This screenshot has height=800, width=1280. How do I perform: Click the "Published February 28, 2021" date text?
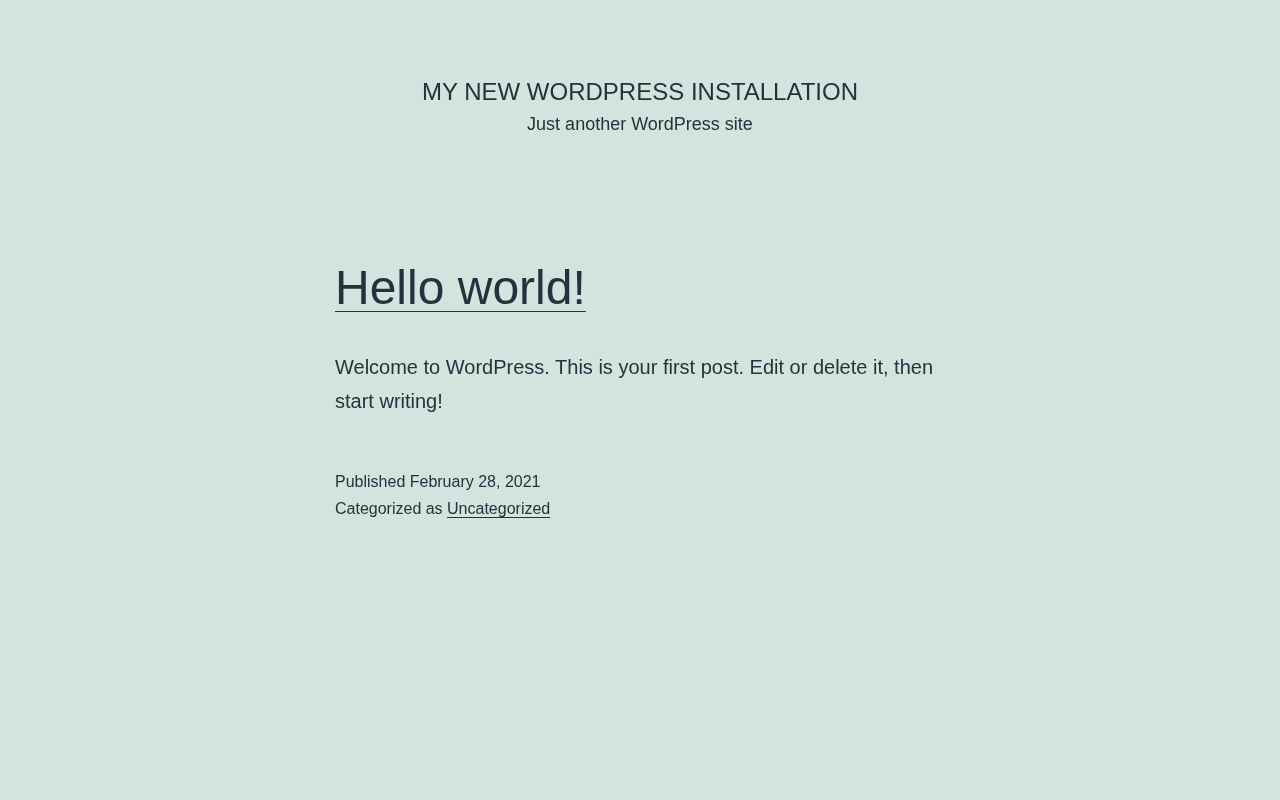(437, 481)
